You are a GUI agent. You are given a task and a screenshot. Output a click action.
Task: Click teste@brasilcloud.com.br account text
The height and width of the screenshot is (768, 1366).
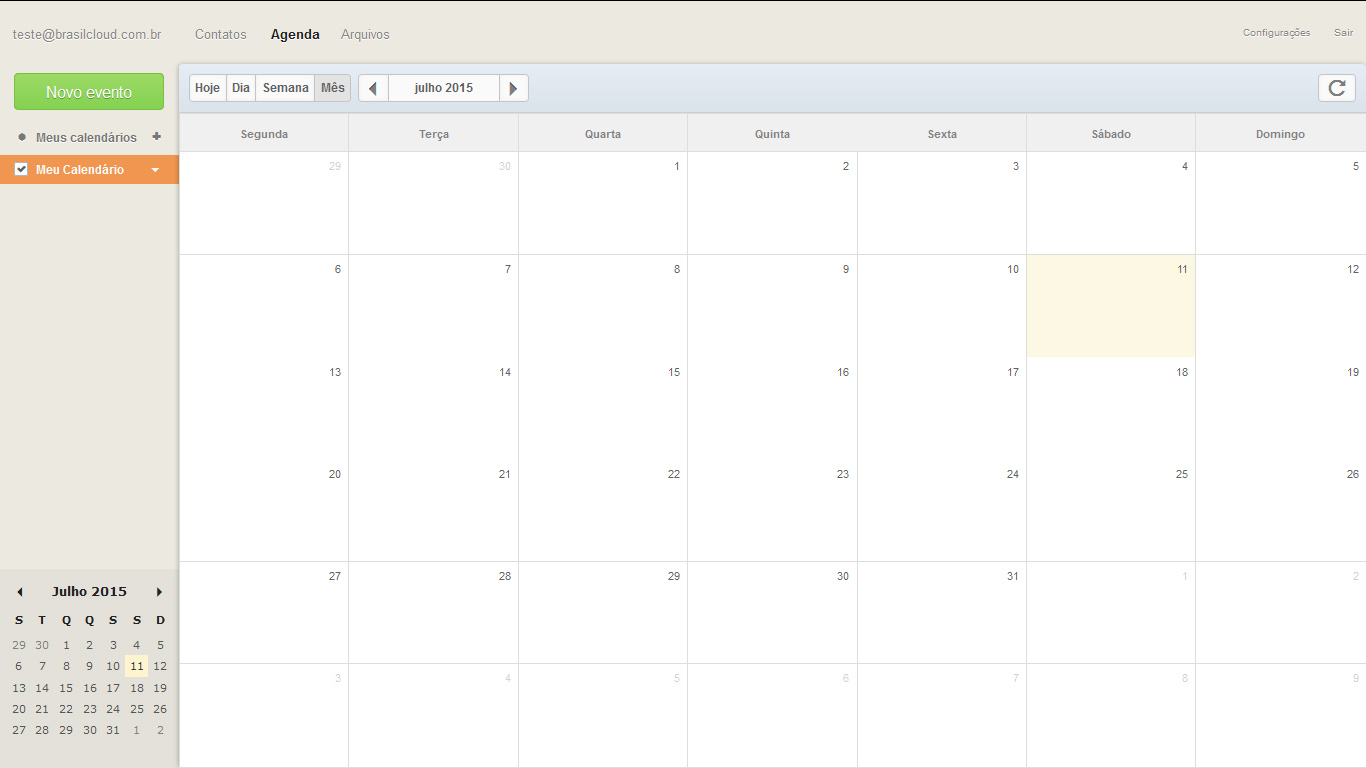(87, 34)
